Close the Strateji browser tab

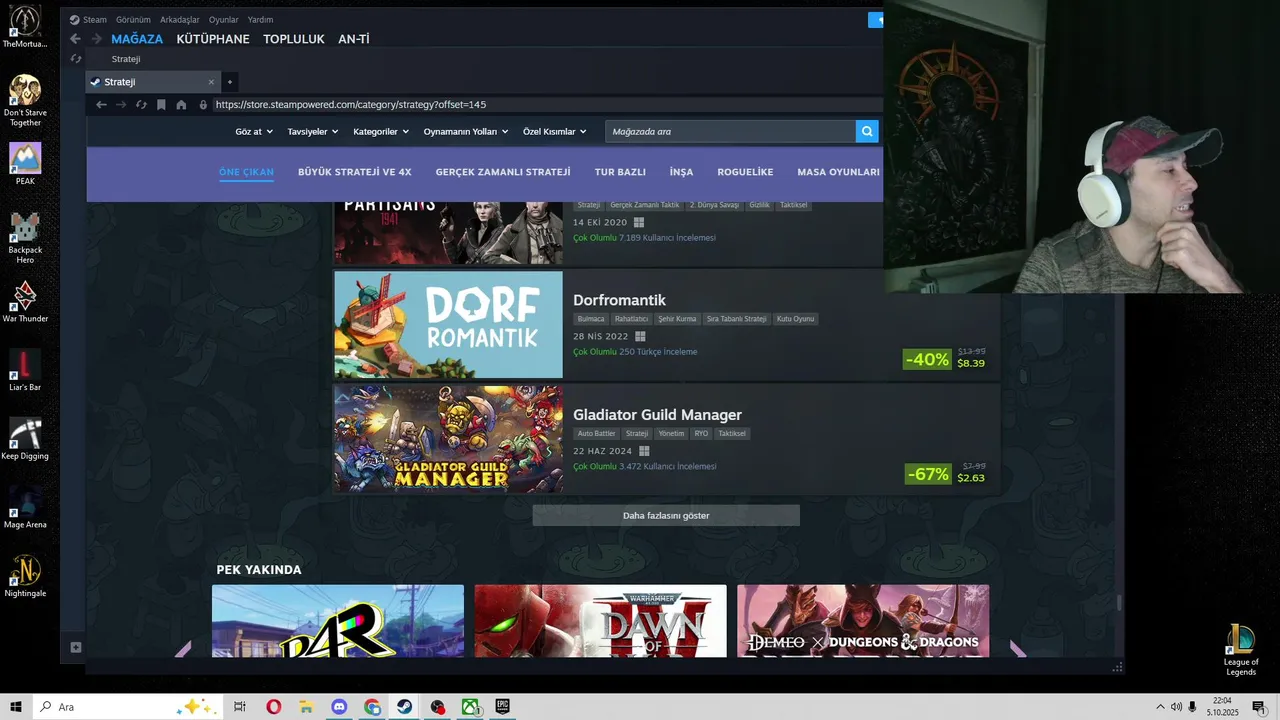coord(211,82)
